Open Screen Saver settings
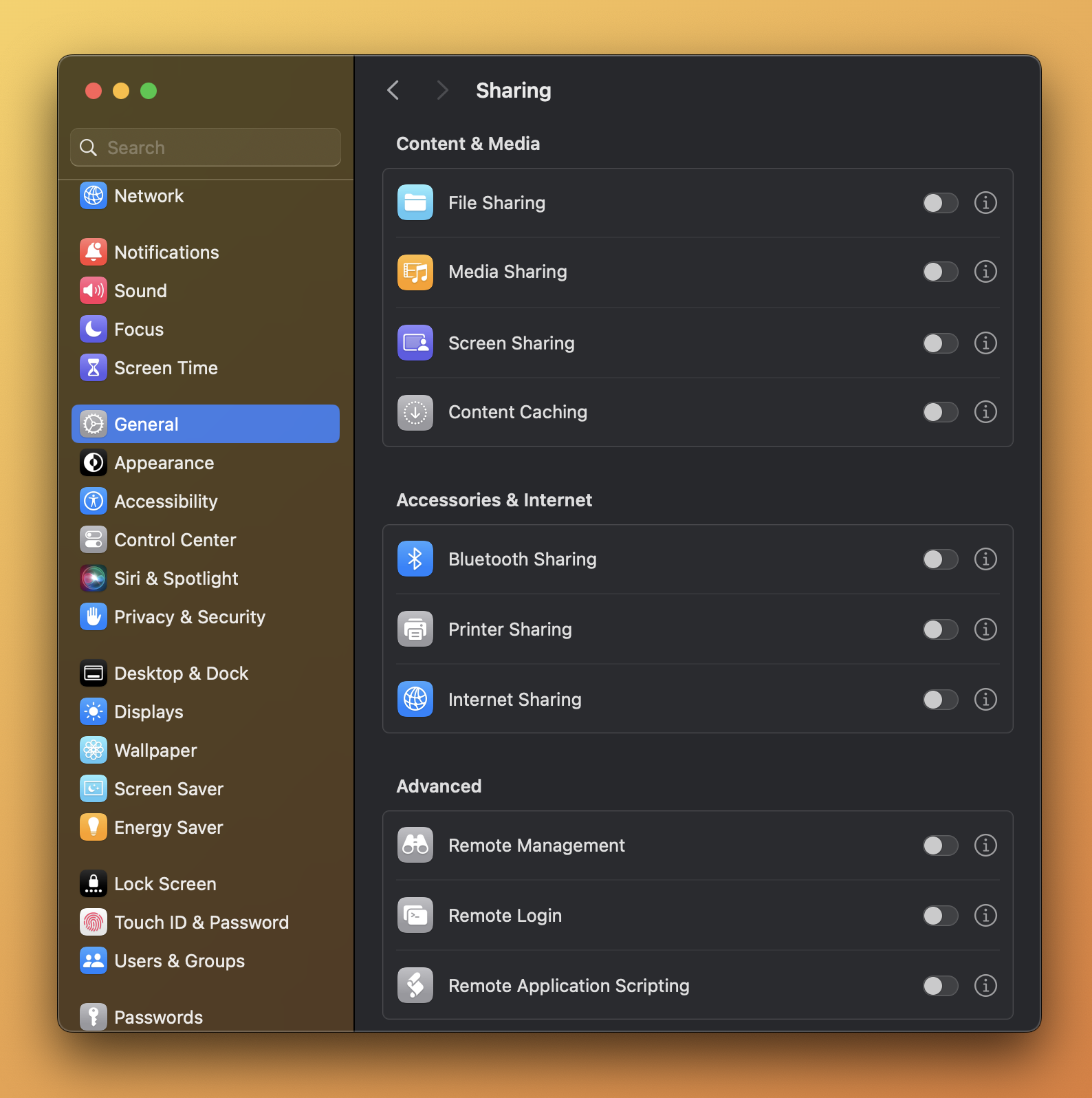 pos(206,789)
